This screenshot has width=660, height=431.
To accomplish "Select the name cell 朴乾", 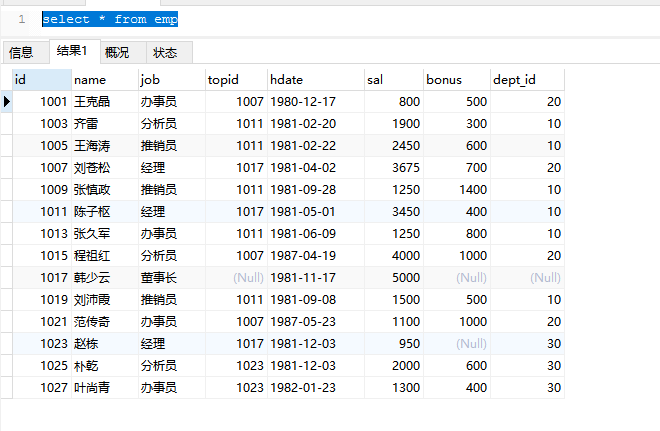I will point(105,365).
